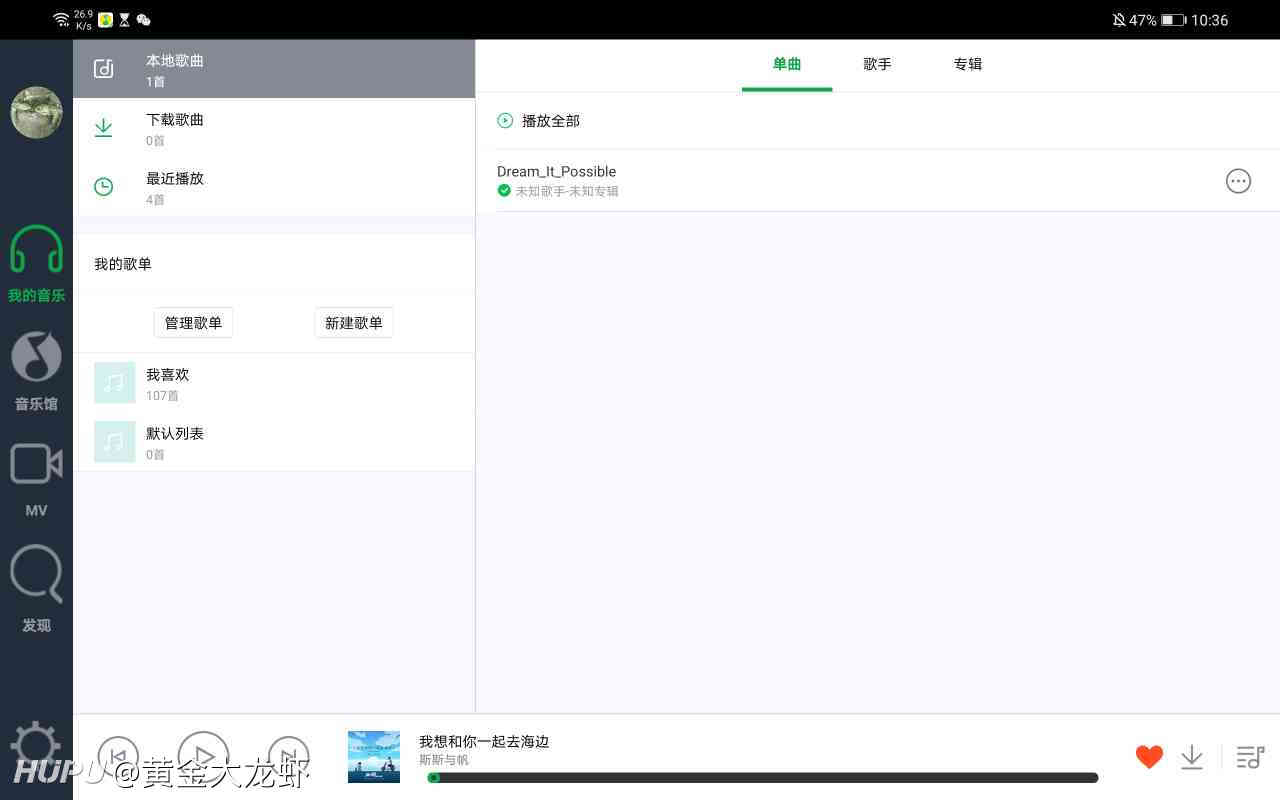Click on the playback progress bar

(x=763, y=778)
